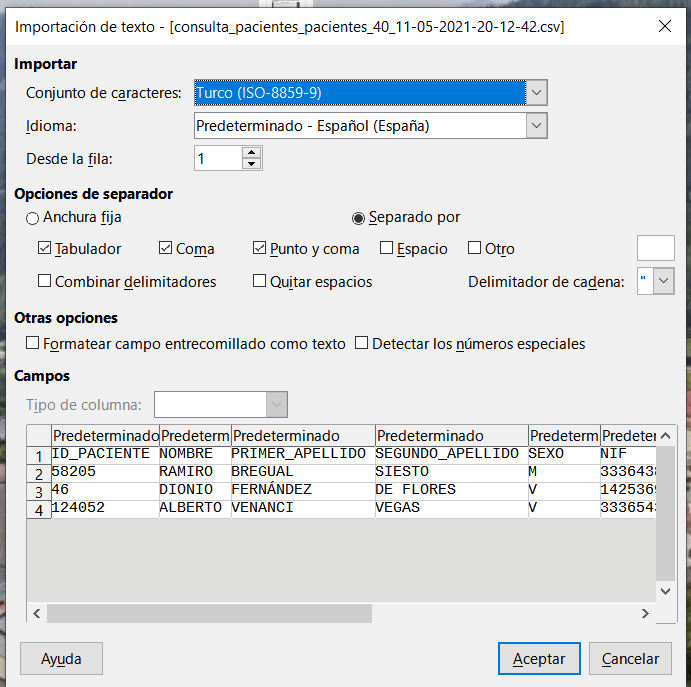The image size is (691, 687).
Task: Select the Separado por radio option
Action: coord(358,217)
